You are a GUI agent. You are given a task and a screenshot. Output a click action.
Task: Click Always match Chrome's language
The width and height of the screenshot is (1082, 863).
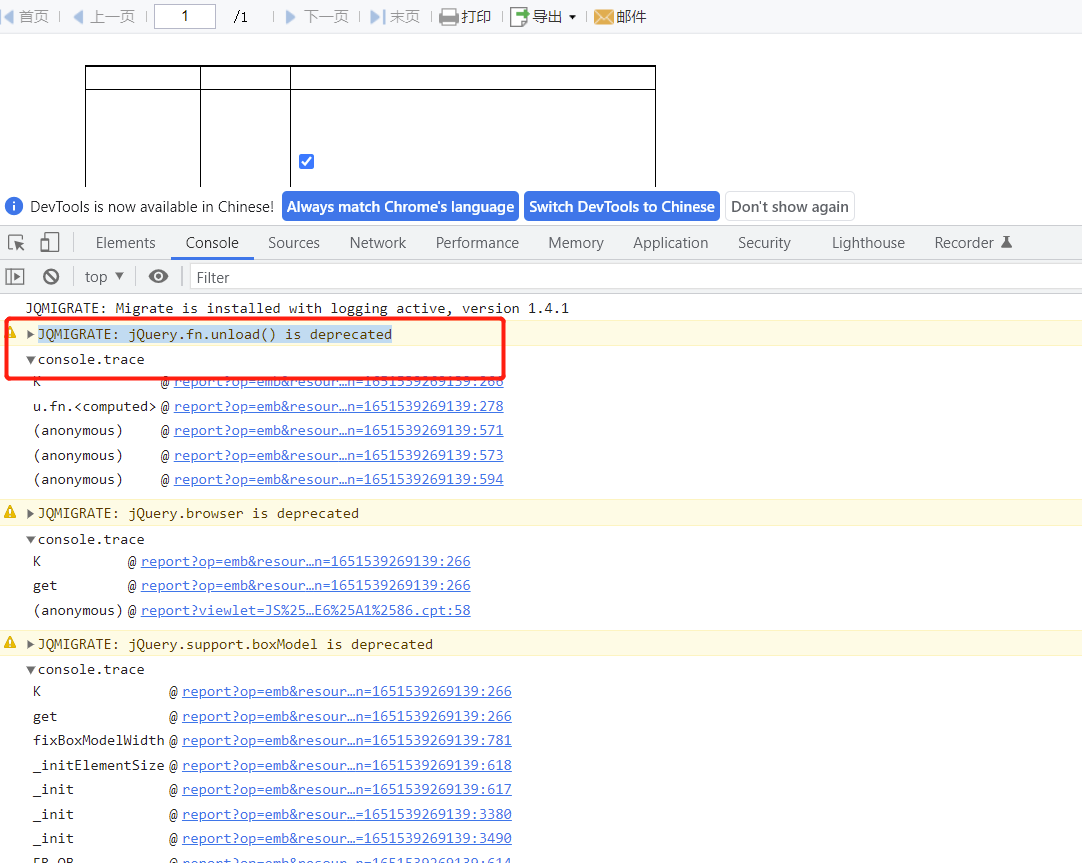tap(400, 207)
